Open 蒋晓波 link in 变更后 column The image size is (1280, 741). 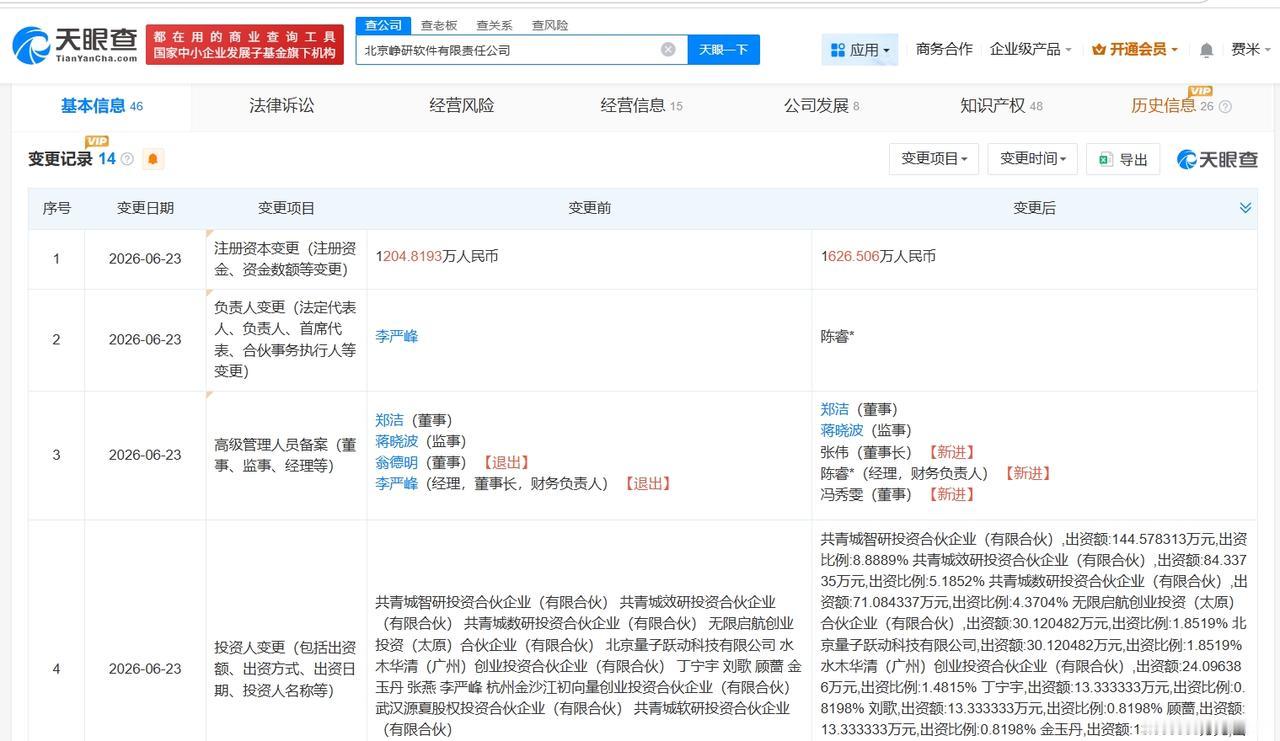(842, 430)
